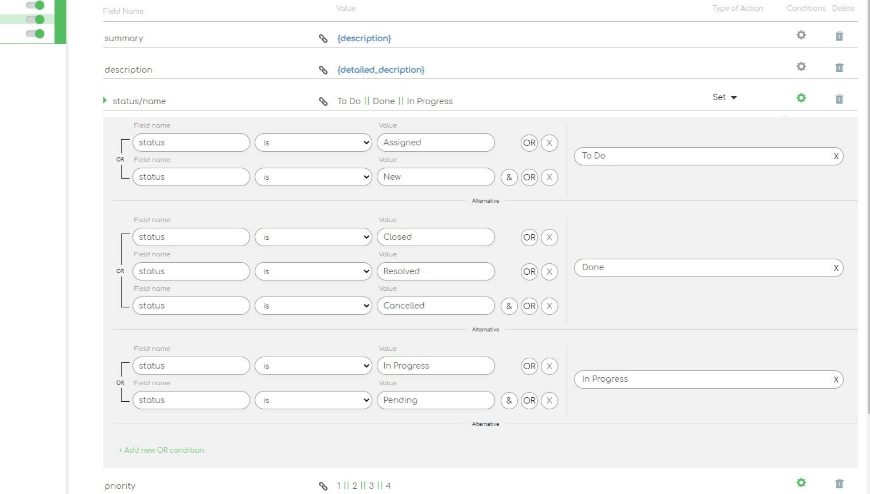870x494 pixels.
Task: Click '+ Add new OR condition'
Action: [160, 450]
